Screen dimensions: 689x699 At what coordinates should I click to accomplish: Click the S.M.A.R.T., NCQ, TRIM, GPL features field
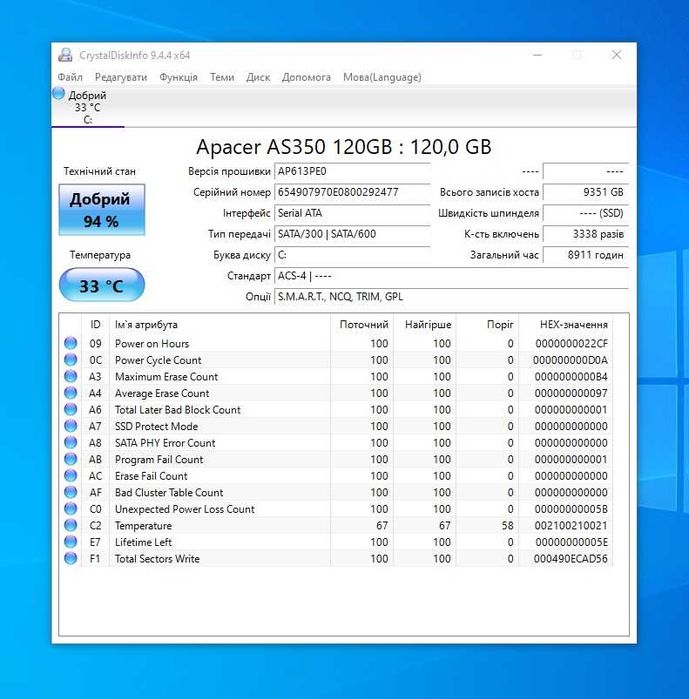(451, 297)
